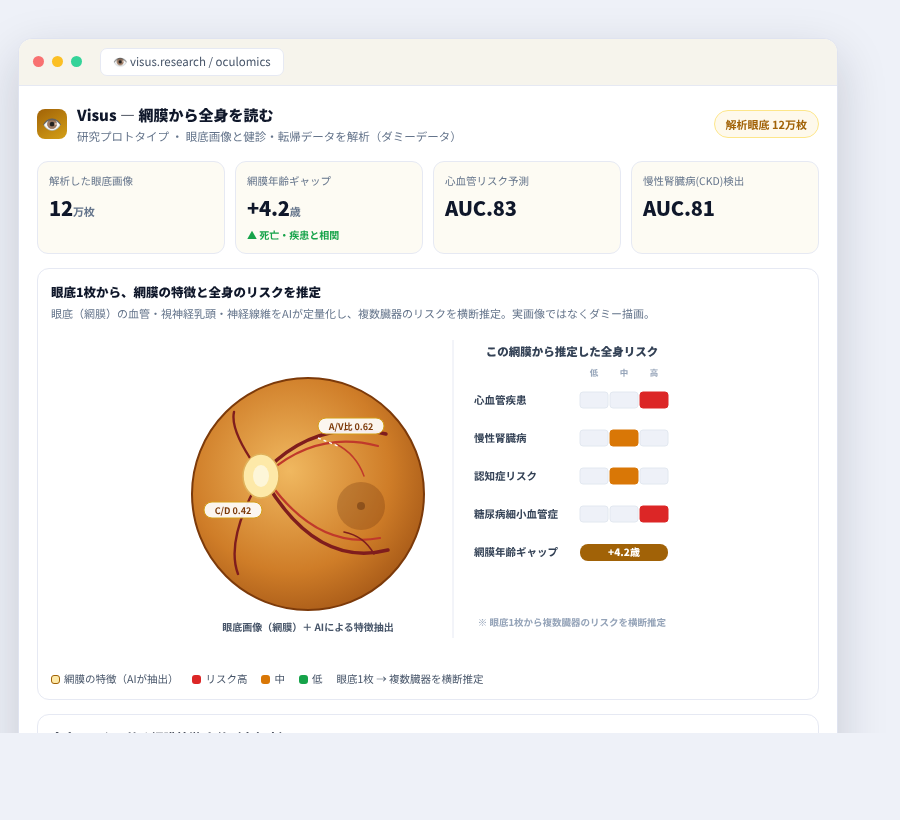Click the 認知症リスク row label
The image size is (900, 820).
pos(505,476)
